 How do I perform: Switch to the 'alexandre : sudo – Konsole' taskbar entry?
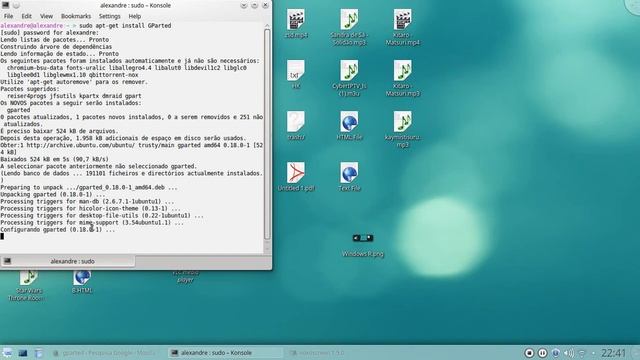(226, 353)
